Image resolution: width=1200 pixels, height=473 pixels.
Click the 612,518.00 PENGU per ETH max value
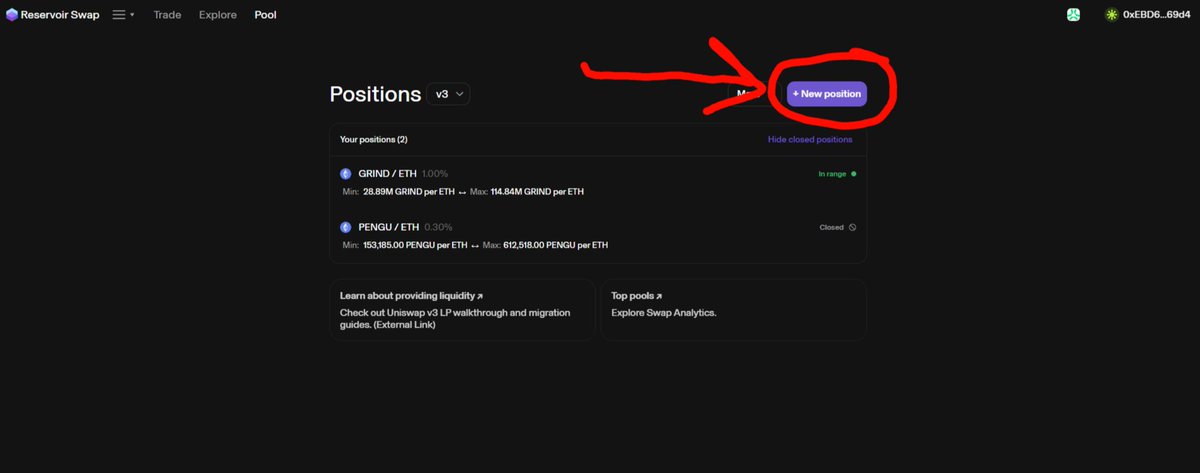click(555, 245)
